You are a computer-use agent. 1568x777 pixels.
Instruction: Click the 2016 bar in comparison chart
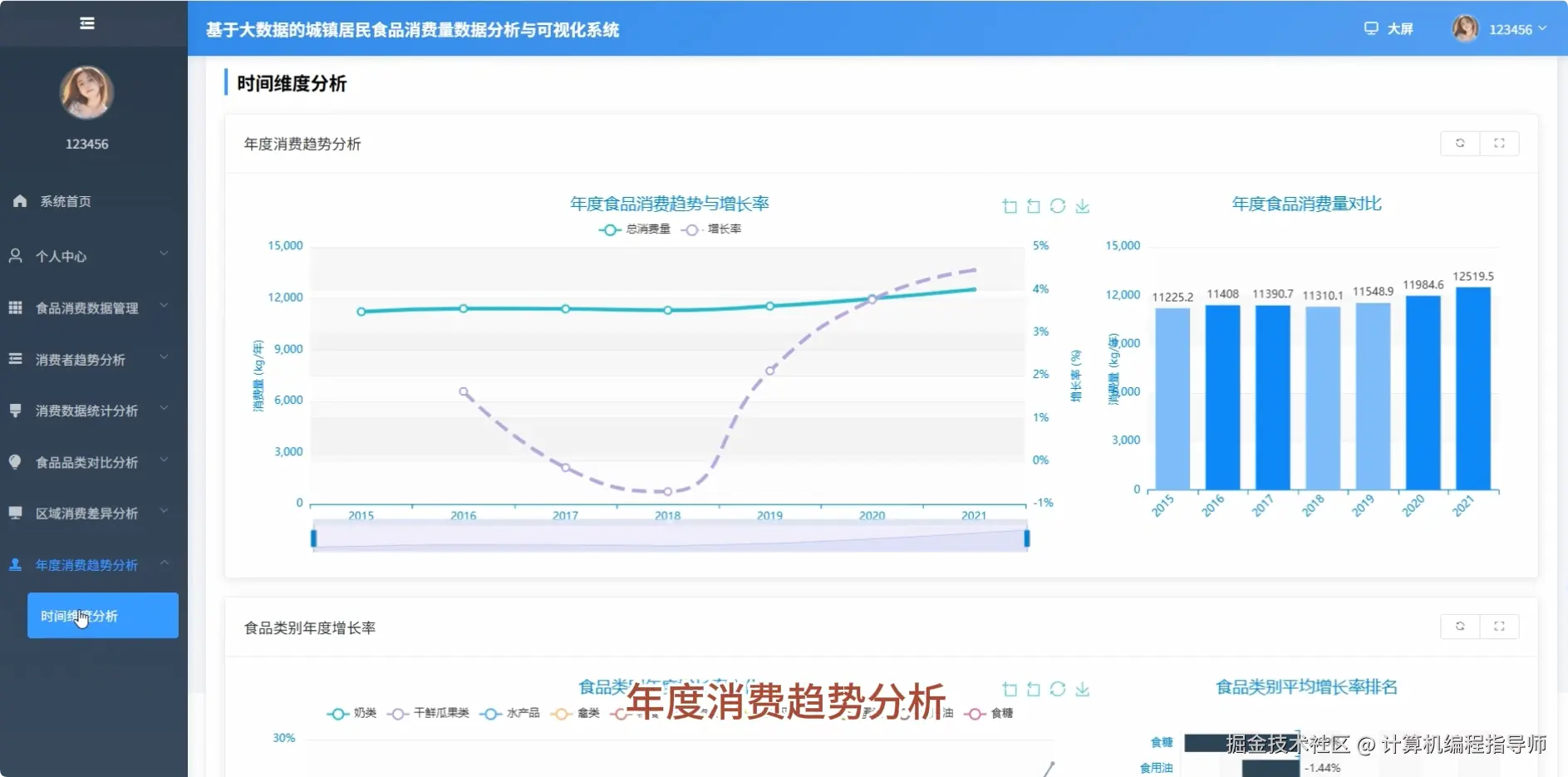[1222, 397]
